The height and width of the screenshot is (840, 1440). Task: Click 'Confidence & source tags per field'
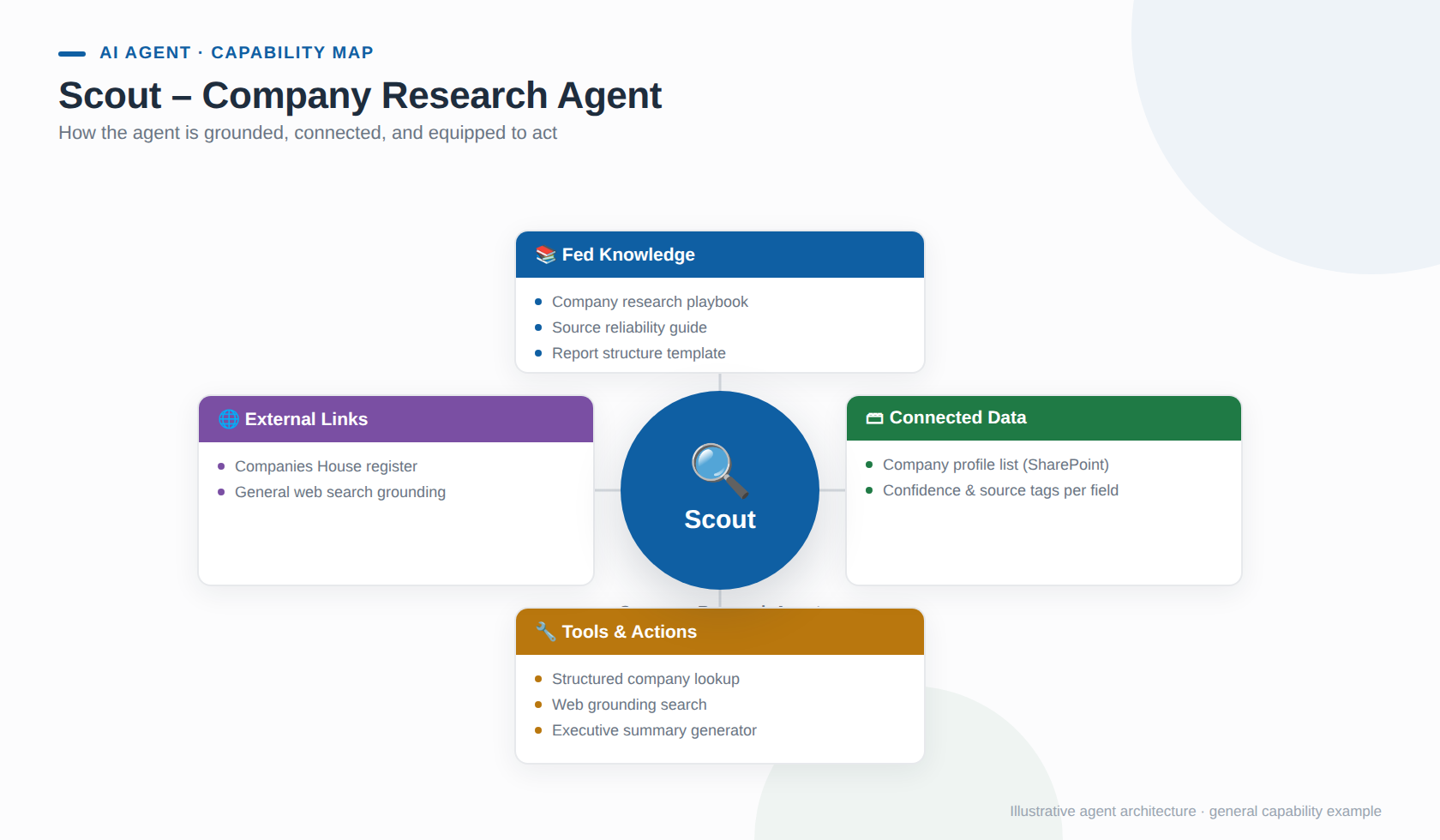[x=1000, y=490]
